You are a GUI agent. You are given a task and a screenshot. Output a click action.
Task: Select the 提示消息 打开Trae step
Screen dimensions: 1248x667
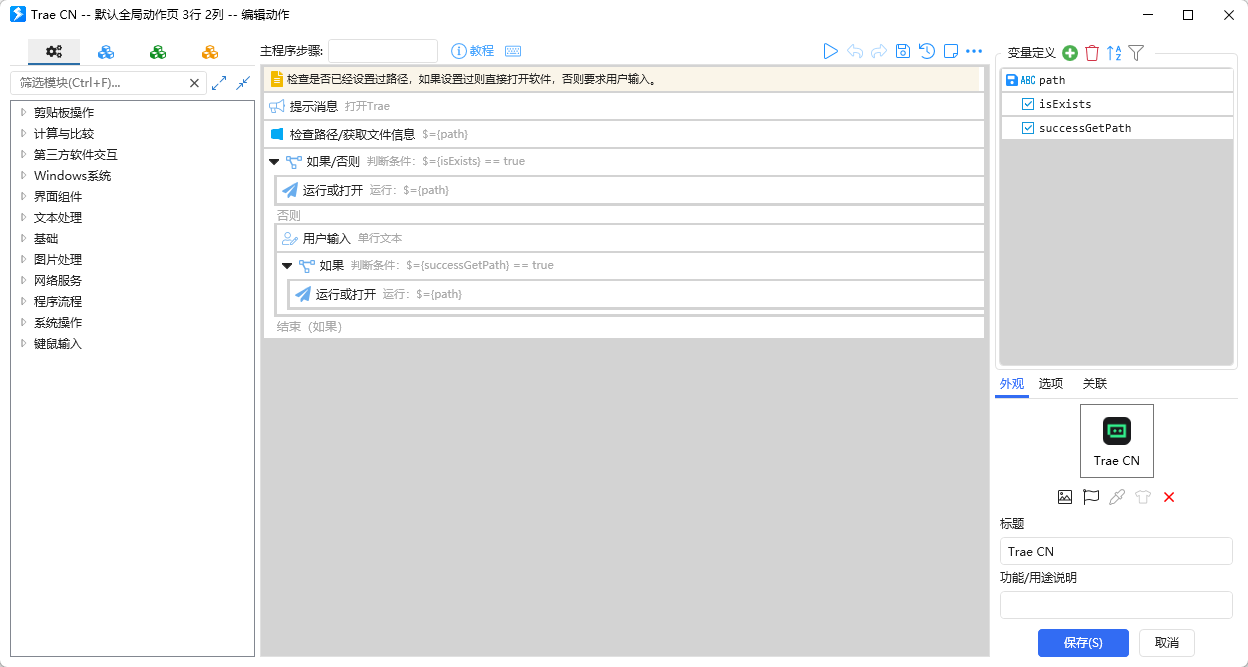point(625,106)
